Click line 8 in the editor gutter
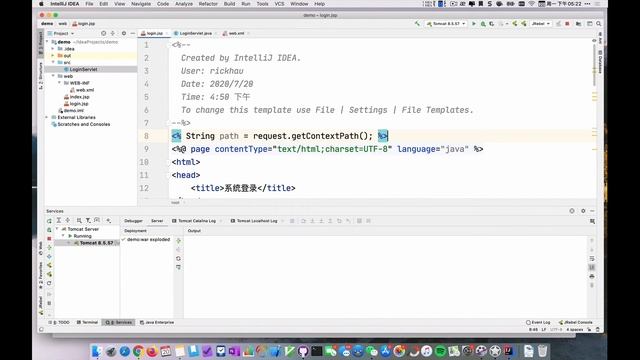Screen dimensions: 640x360 147,136
